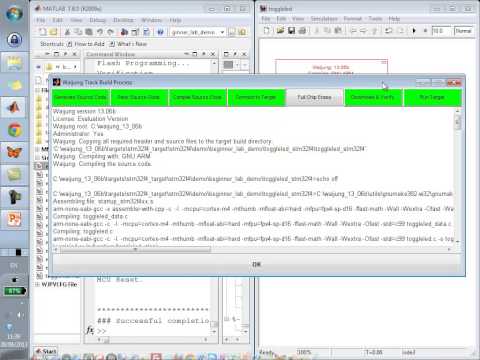Open Desktop menu in MATLAB window
The image size is (480, 360).
[123, 20]
